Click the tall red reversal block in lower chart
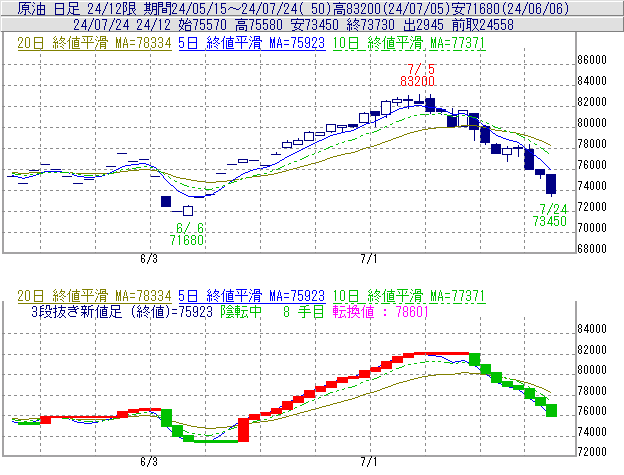624x475 pixels. [x=244, y=430]
